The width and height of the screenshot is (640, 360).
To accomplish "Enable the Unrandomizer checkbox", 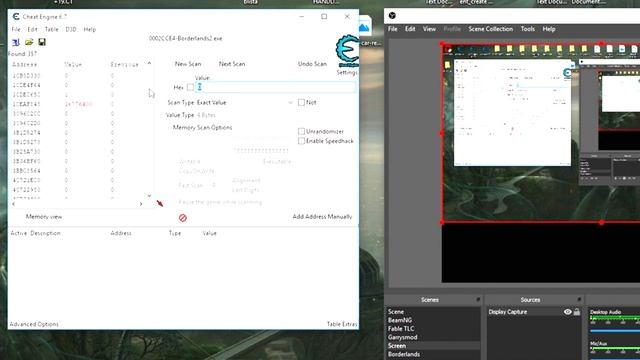I will 301,131.
